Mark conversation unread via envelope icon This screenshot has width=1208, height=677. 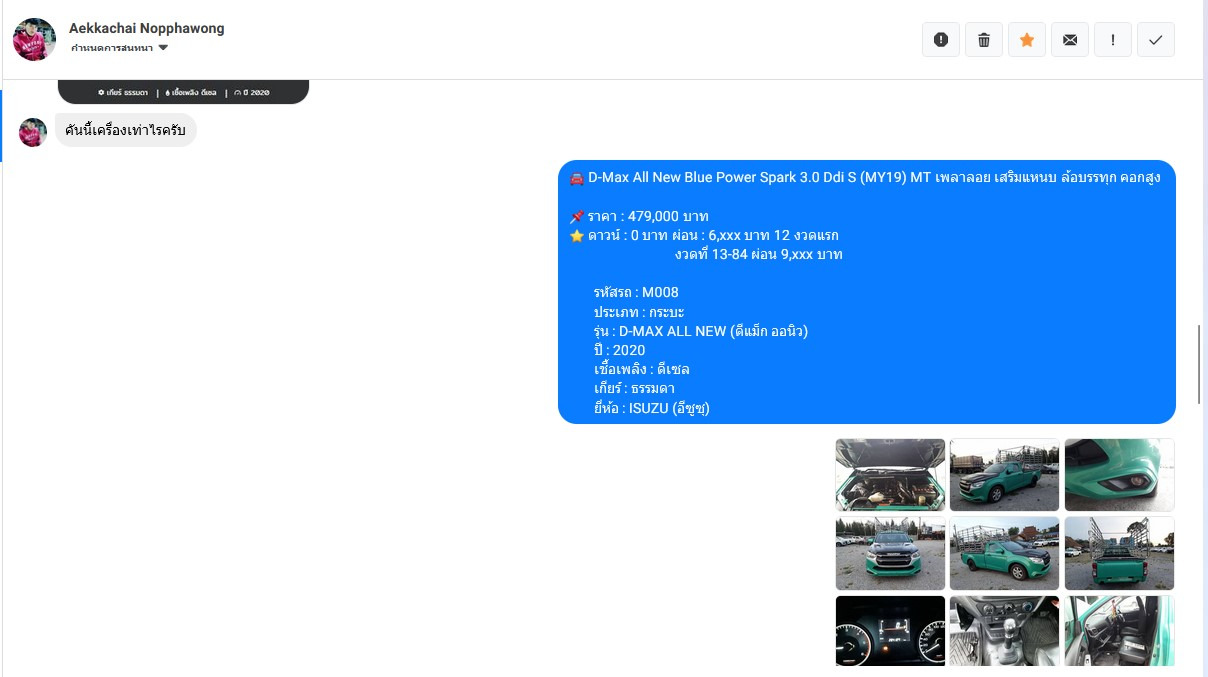coord(1070,40)
